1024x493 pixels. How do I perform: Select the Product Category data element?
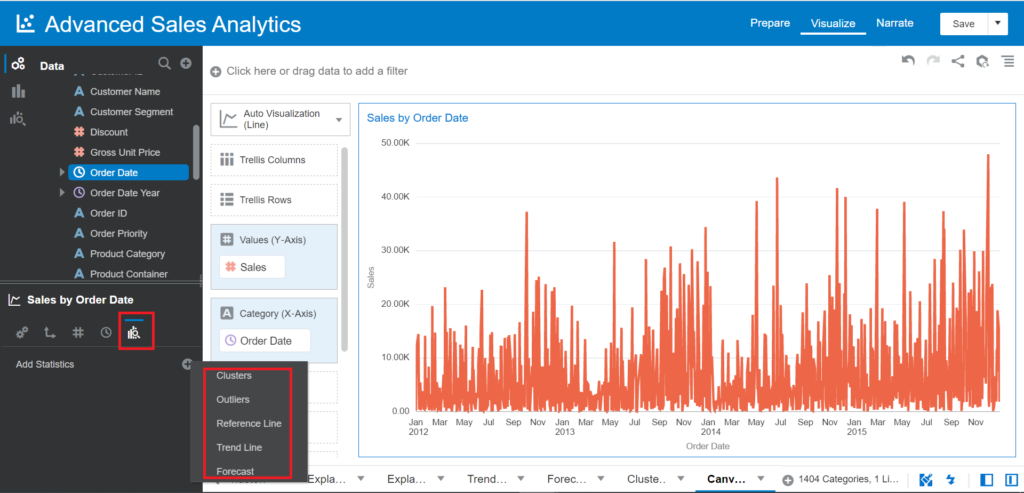pos(127,253)
